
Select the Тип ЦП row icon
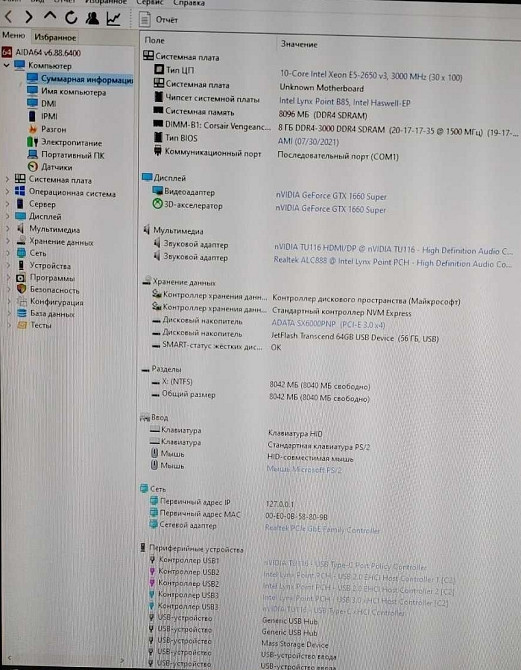point(159,69)
